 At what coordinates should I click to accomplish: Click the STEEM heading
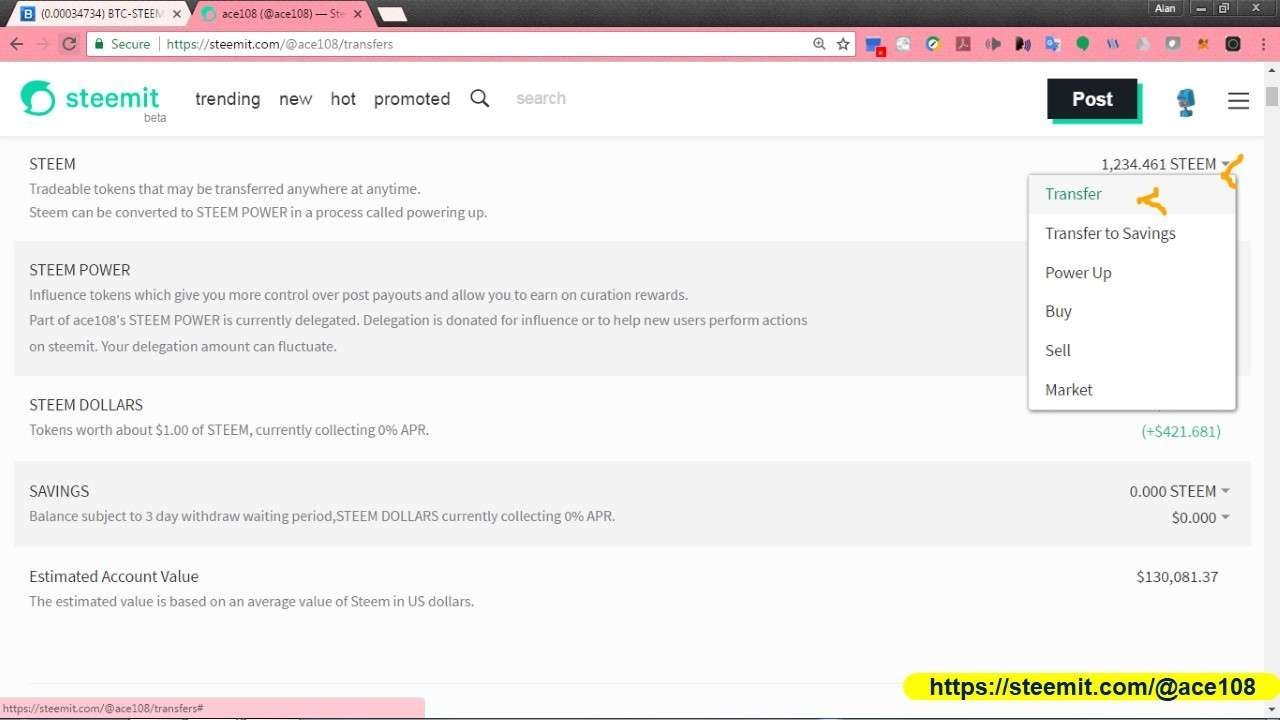pos(52,164)
